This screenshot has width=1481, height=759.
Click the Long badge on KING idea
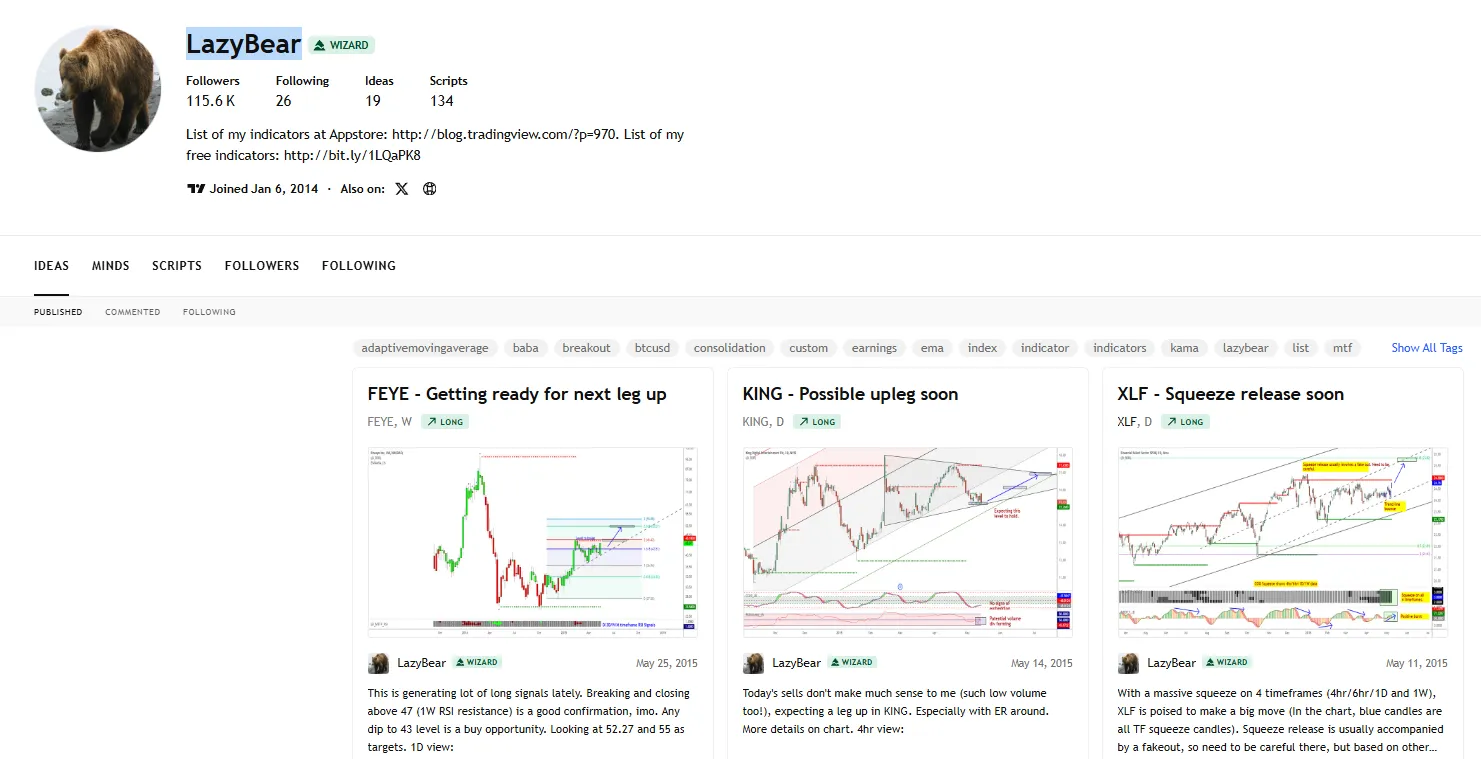tap(817, 422)
